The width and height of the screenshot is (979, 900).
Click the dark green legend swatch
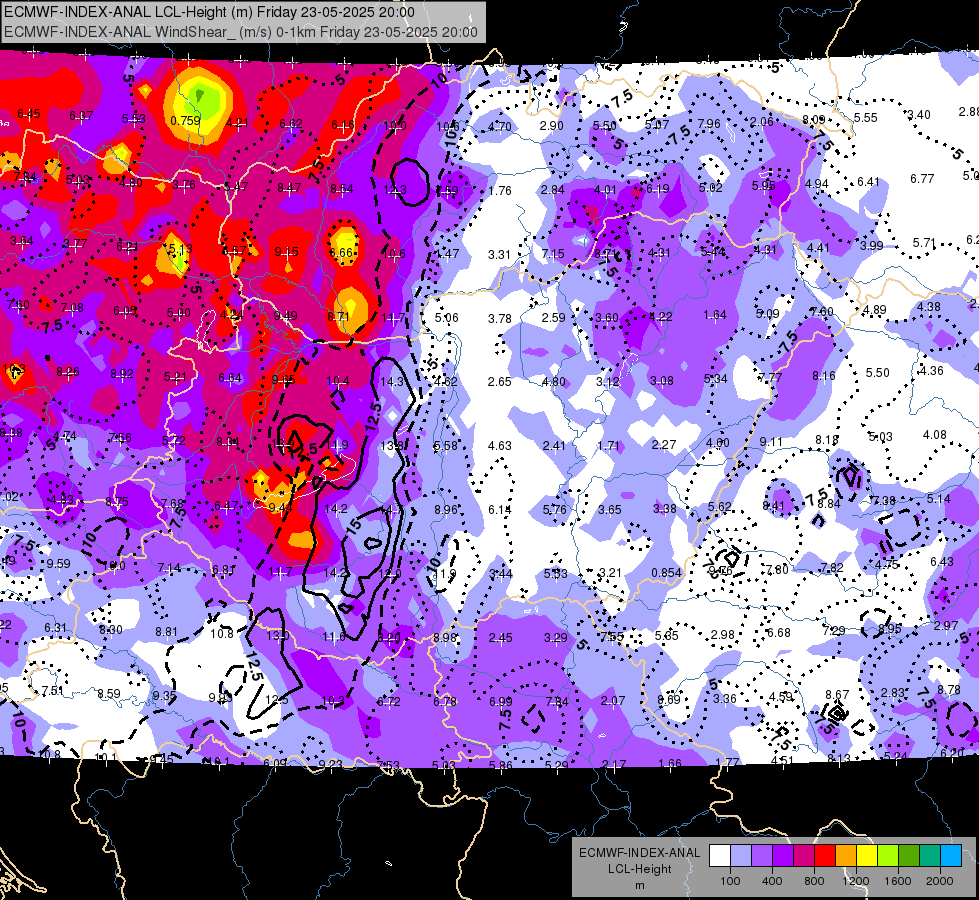tap(909, 856)
